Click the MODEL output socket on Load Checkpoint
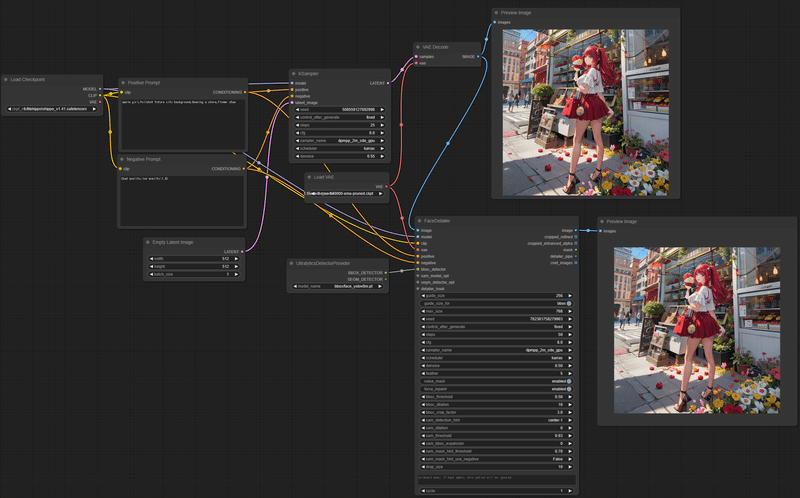 point(100,89)
